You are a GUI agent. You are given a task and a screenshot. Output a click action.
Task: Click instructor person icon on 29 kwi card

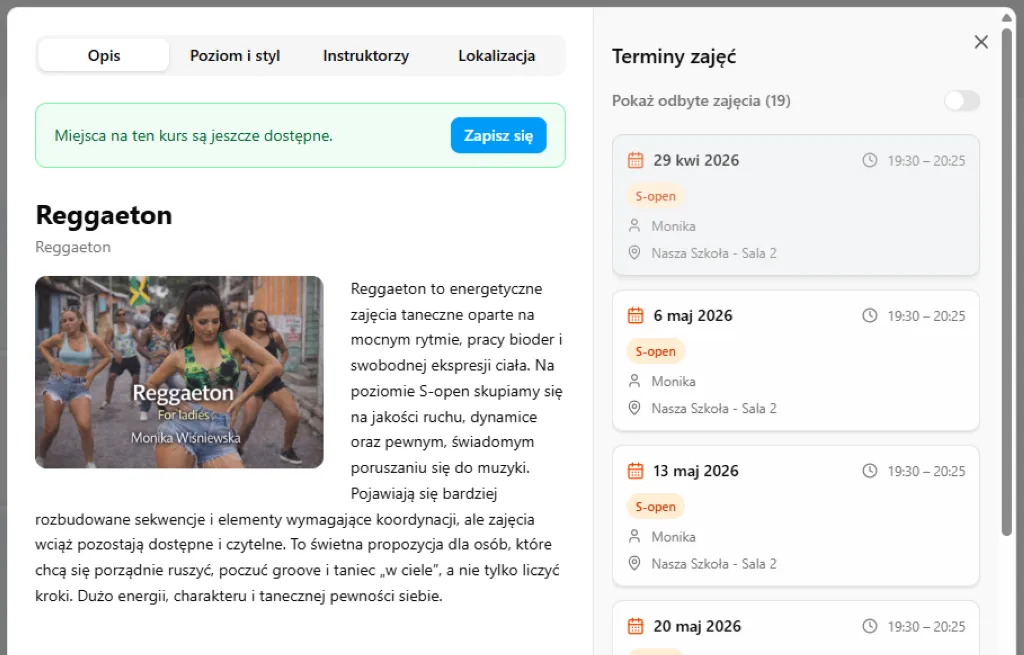click(x=634, y=226)
